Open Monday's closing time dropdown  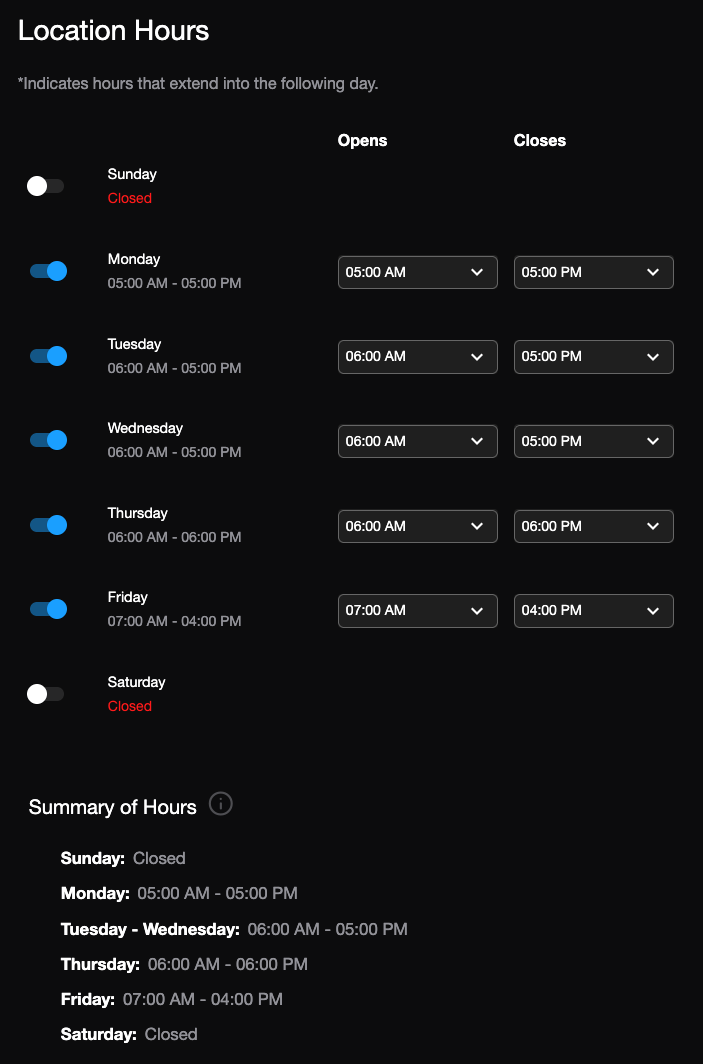click(593, 272)
